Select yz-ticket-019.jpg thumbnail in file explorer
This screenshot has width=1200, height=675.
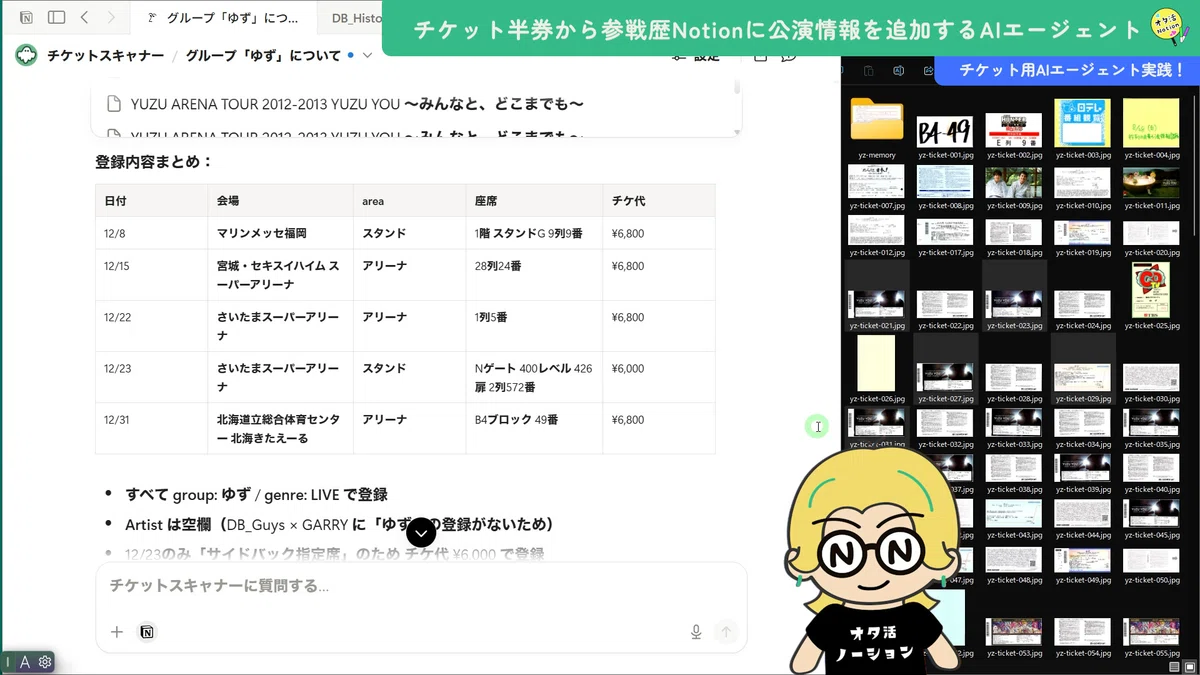click(1082, 231)
